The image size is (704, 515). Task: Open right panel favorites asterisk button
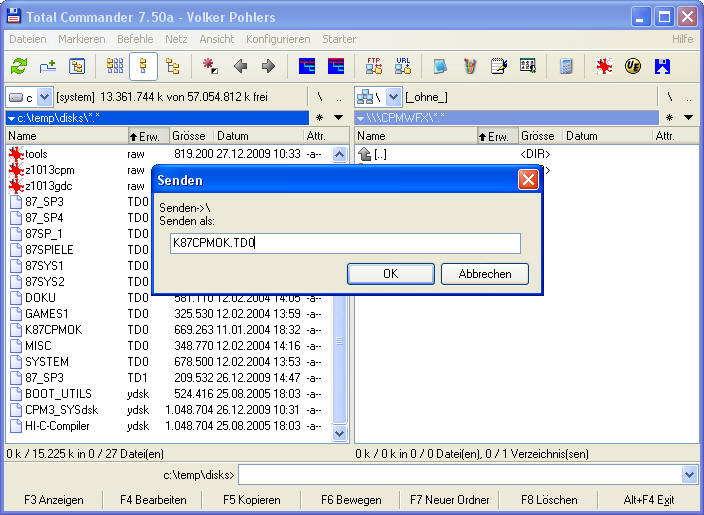(x=669, y=118)
